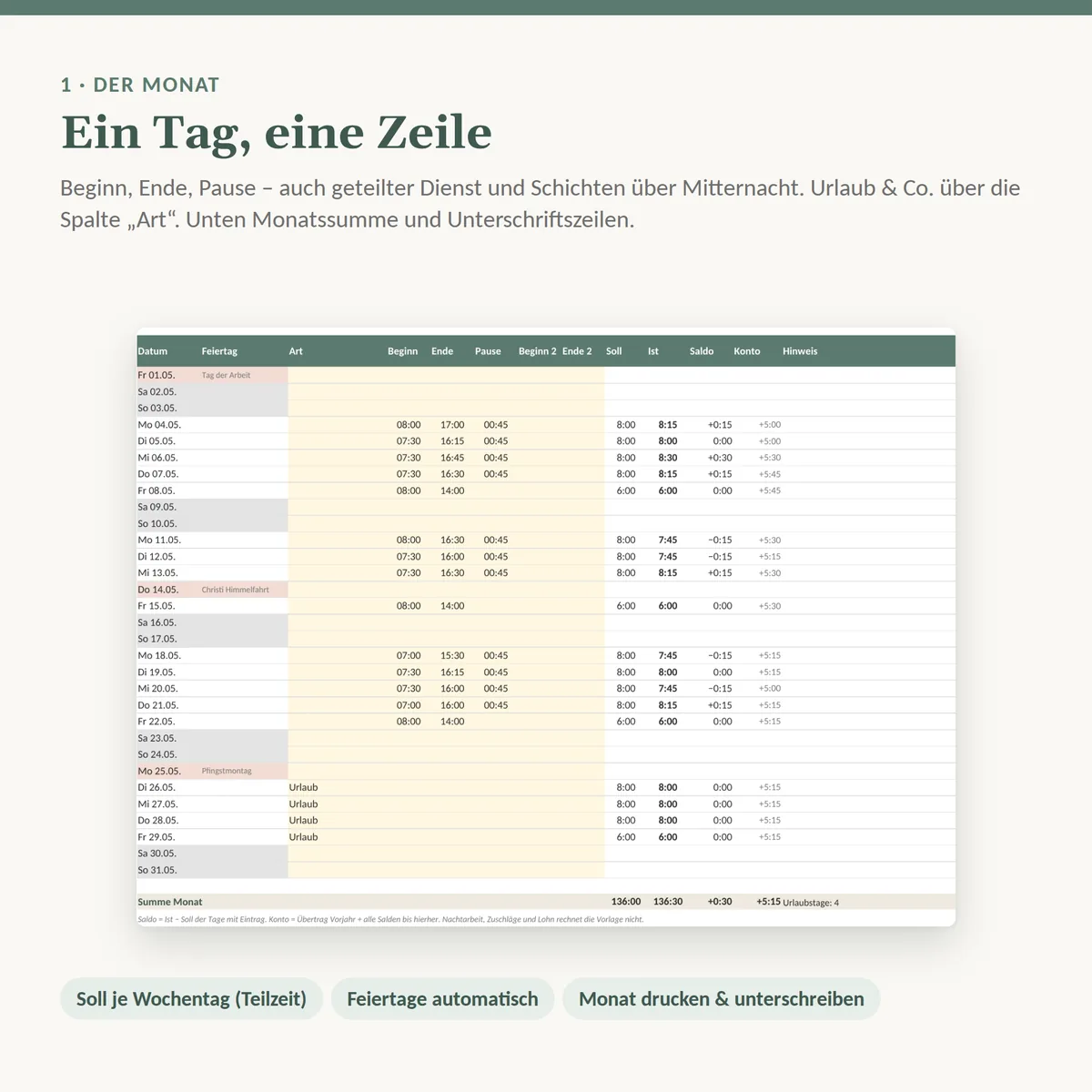1092x1092 pixels.
Task: Click Saldo '+0:30' on Mi 06.05.
Action: tap(720, 458)
